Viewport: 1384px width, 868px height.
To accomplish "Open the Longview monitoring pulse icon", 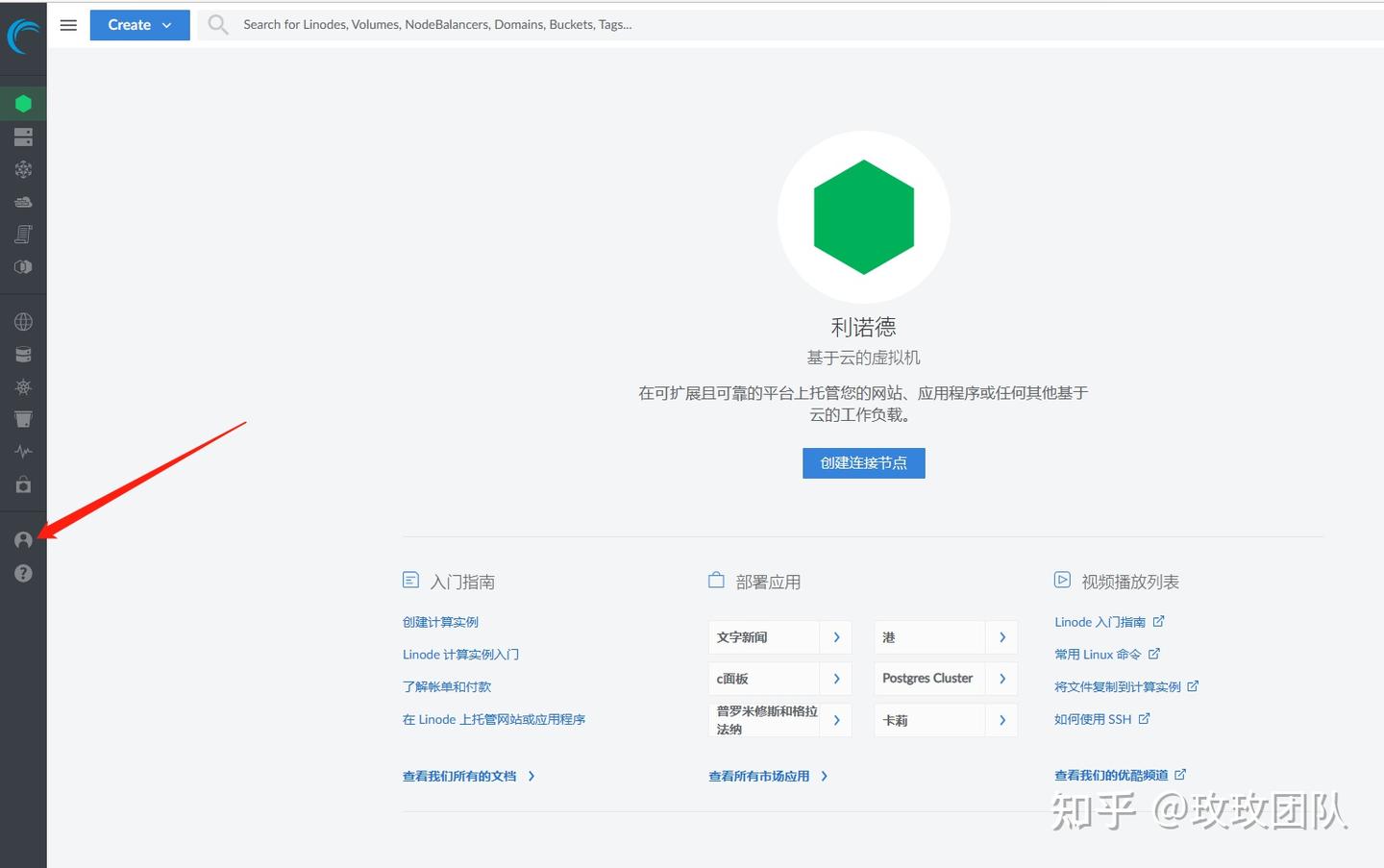I will [23, 451].
